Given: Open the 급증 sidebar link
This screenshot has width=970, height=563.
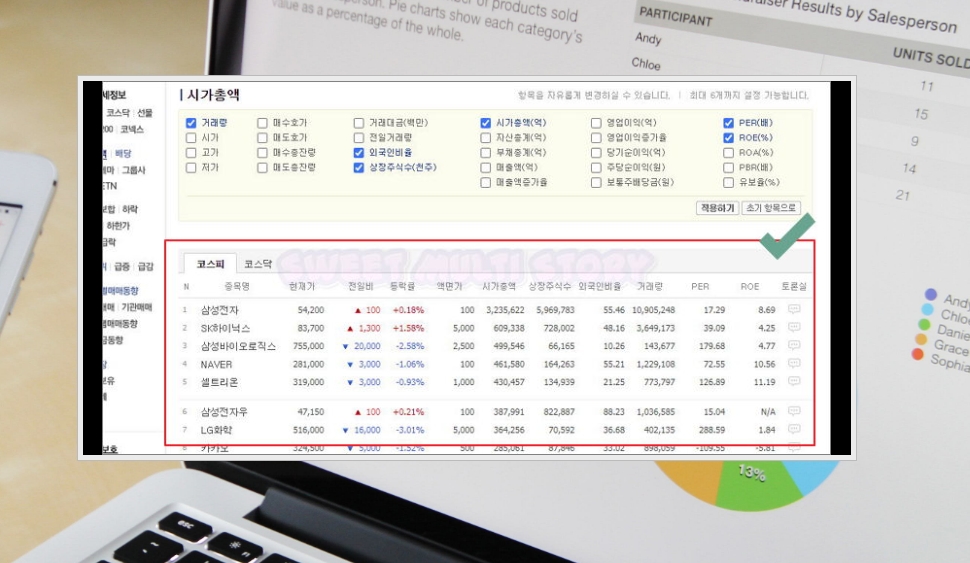Looking at the screenshot, I should tap(122, 267).
